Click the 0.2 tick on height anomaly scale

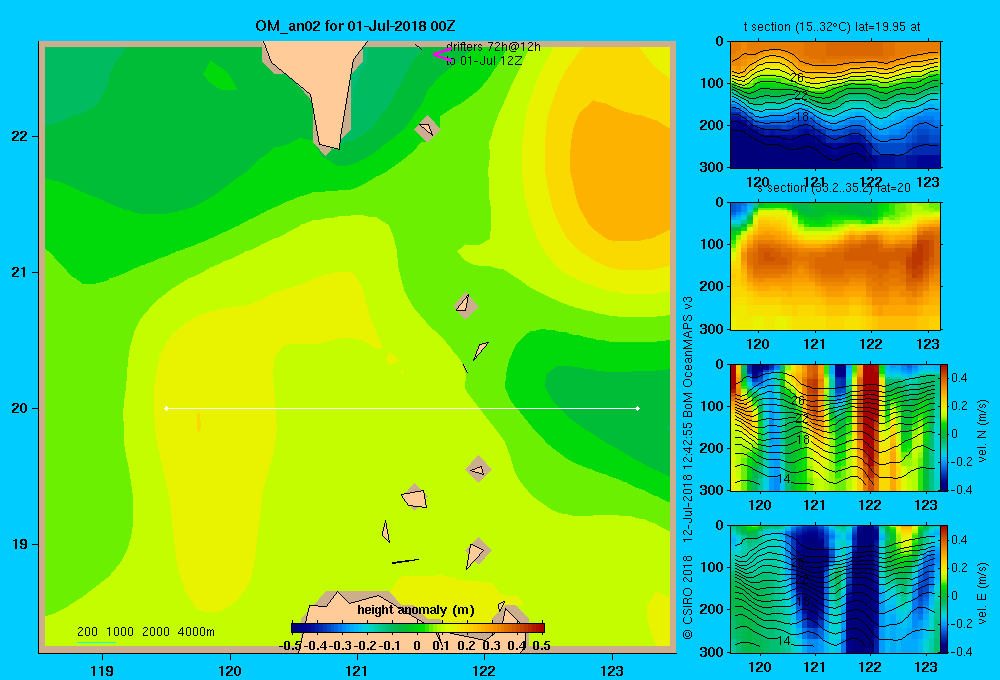tap(466, 646)
